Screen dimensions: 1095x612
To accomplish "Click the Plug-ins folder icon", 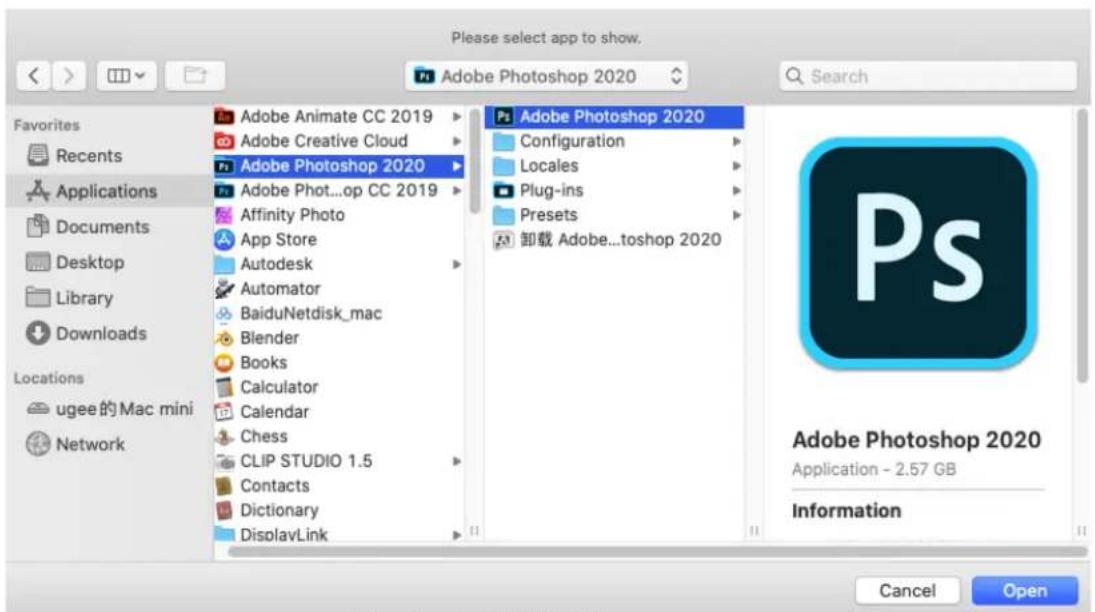I will click(504, 191).
